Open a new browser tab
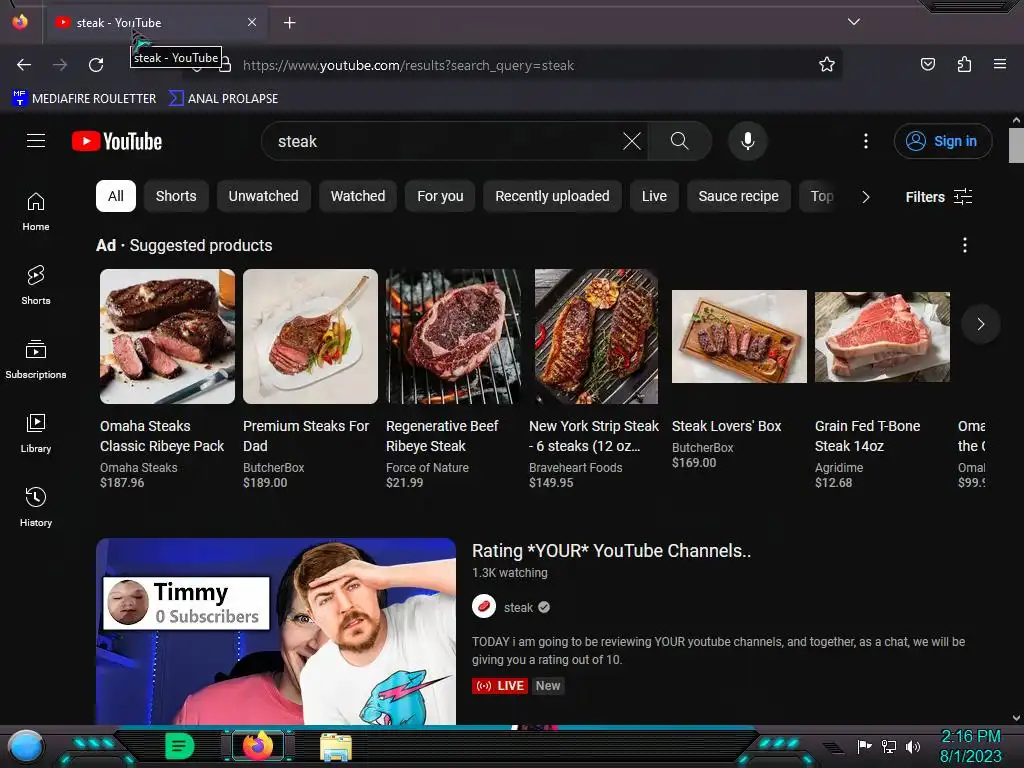The image size is (1024, 768). click(x=289, y=23)
